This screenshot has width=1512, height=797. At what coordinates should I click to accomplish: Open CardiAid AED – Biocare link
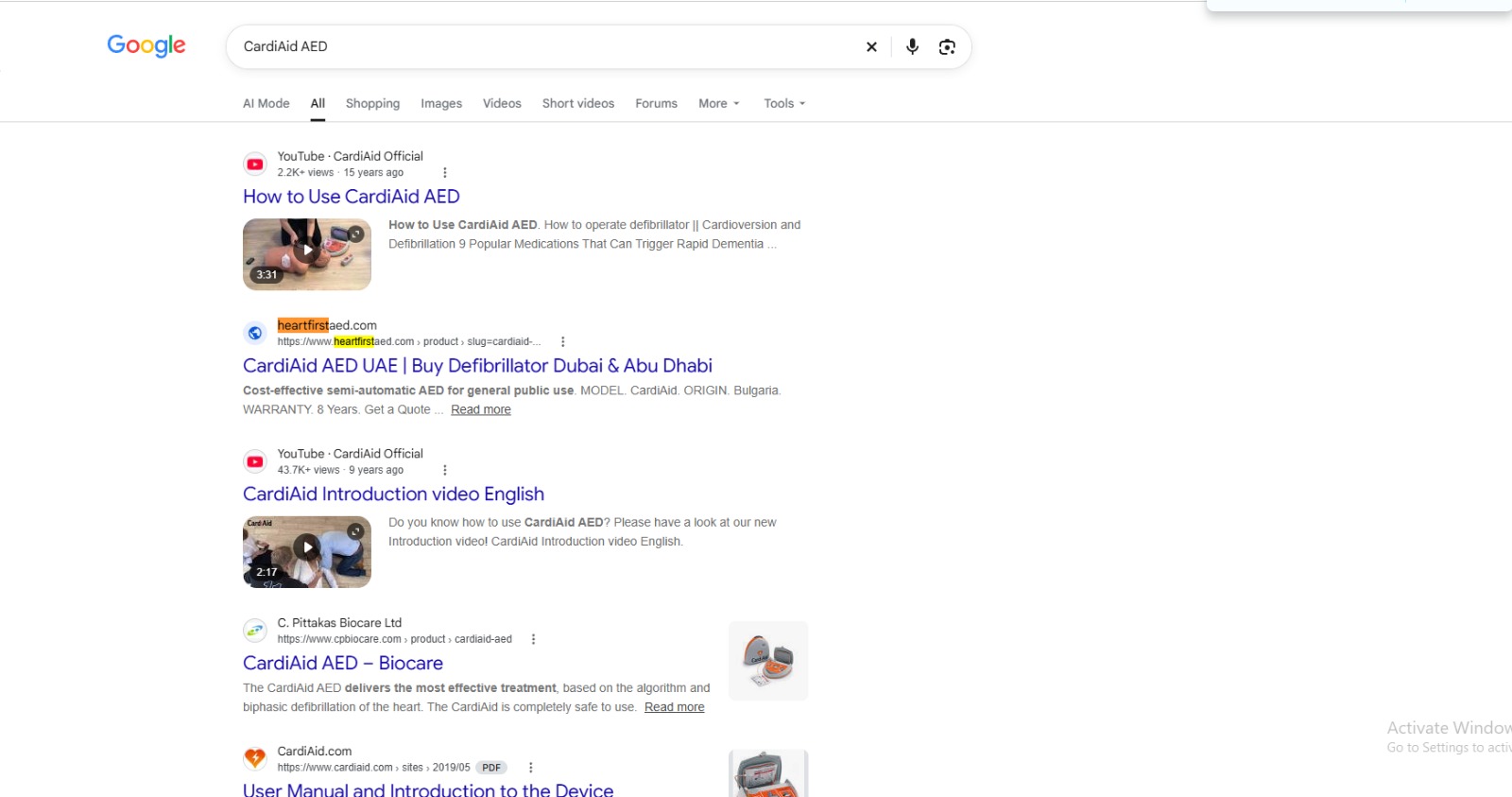pyautogui.click(x=343, y=664)
